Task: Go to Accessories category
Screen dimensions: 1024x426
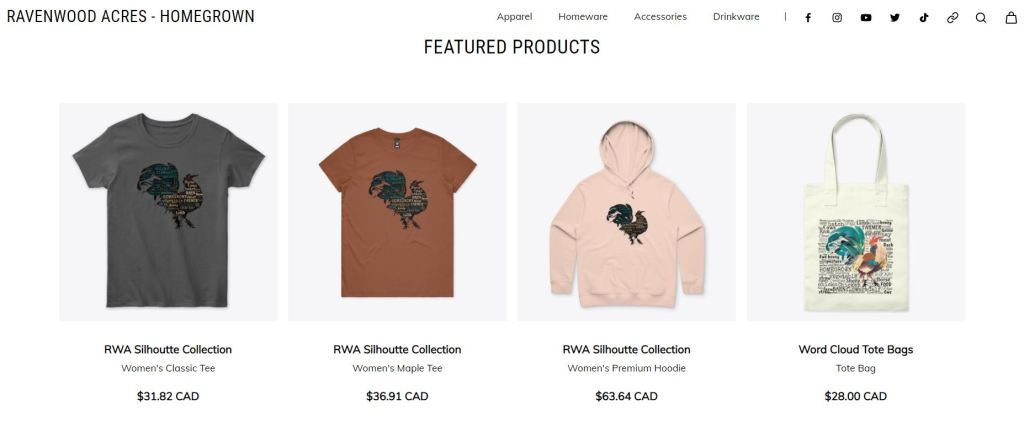Action: point(660,17)
